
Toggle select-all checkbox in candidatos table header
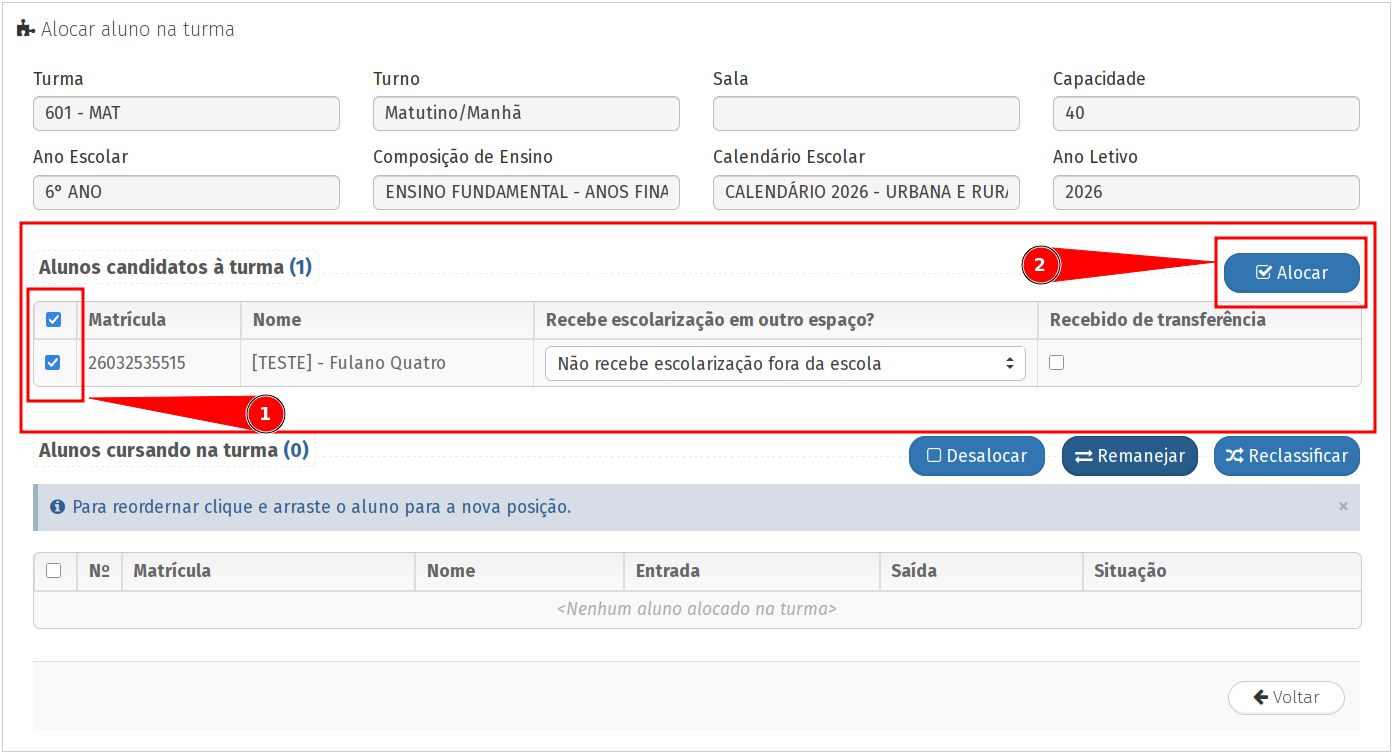(x=54, y=320)
